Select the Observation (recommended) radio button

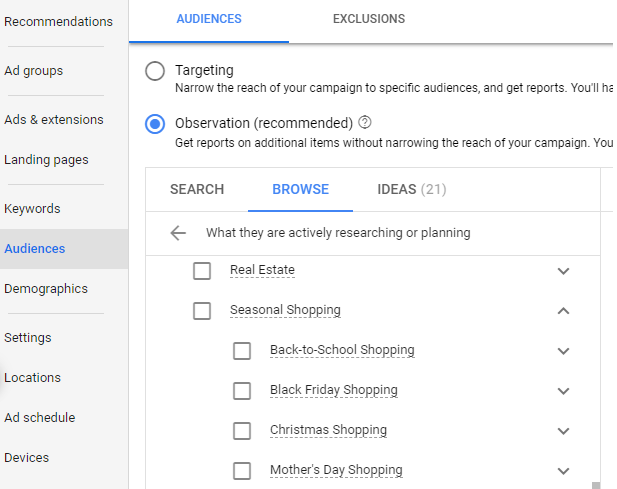click(155, 124)
